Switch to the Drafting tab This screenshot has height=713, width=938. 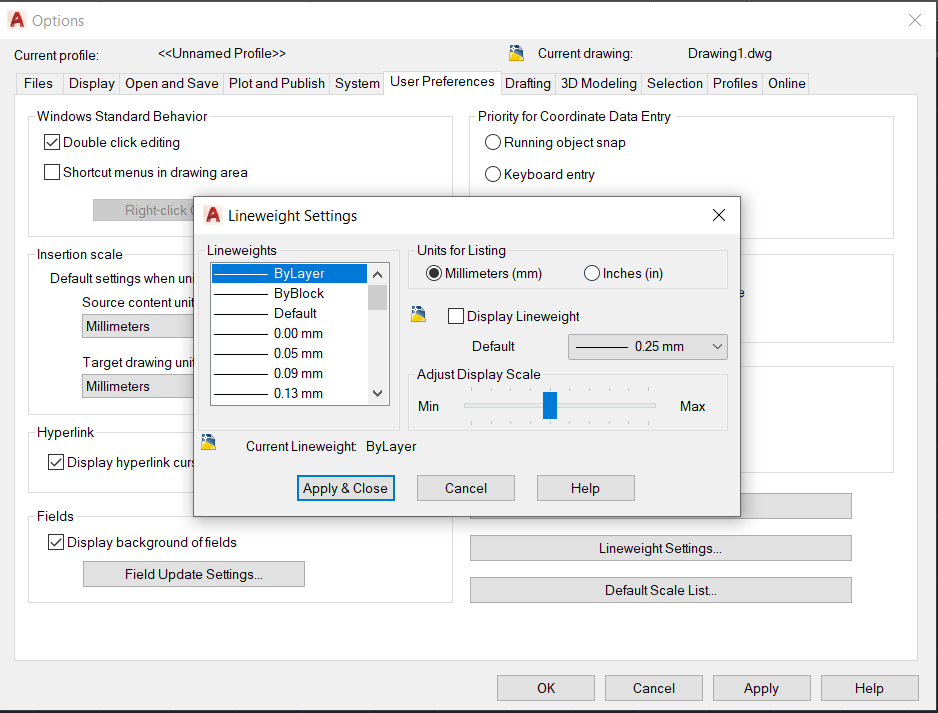coord(528,83)
